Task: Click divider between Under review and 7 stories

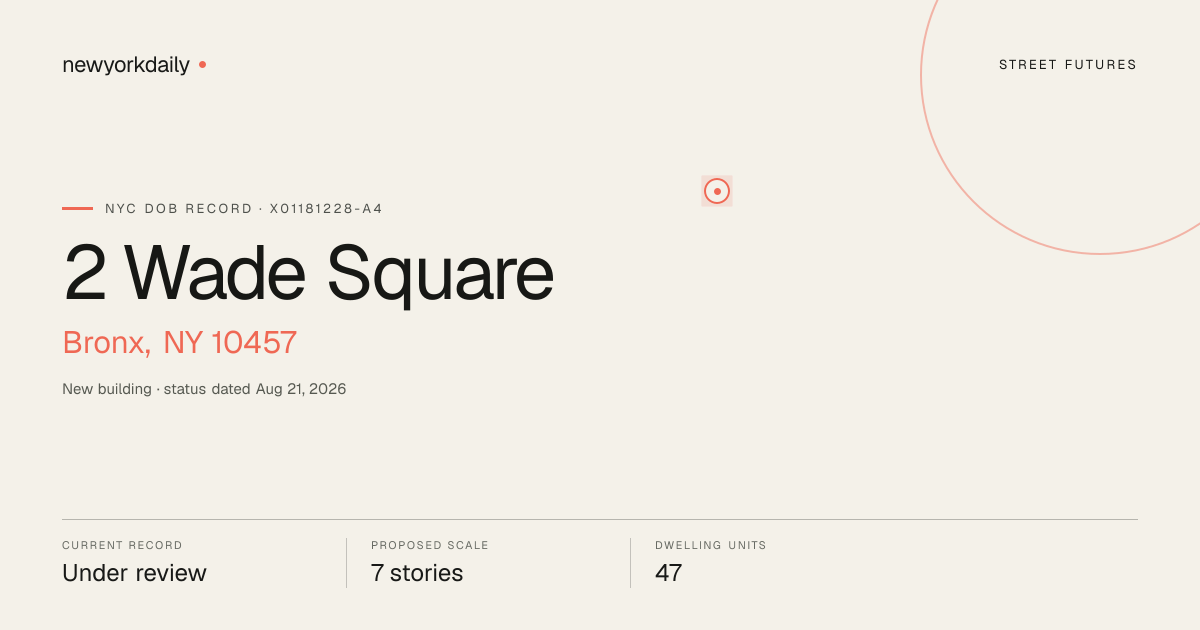Action: click(346, 563)
